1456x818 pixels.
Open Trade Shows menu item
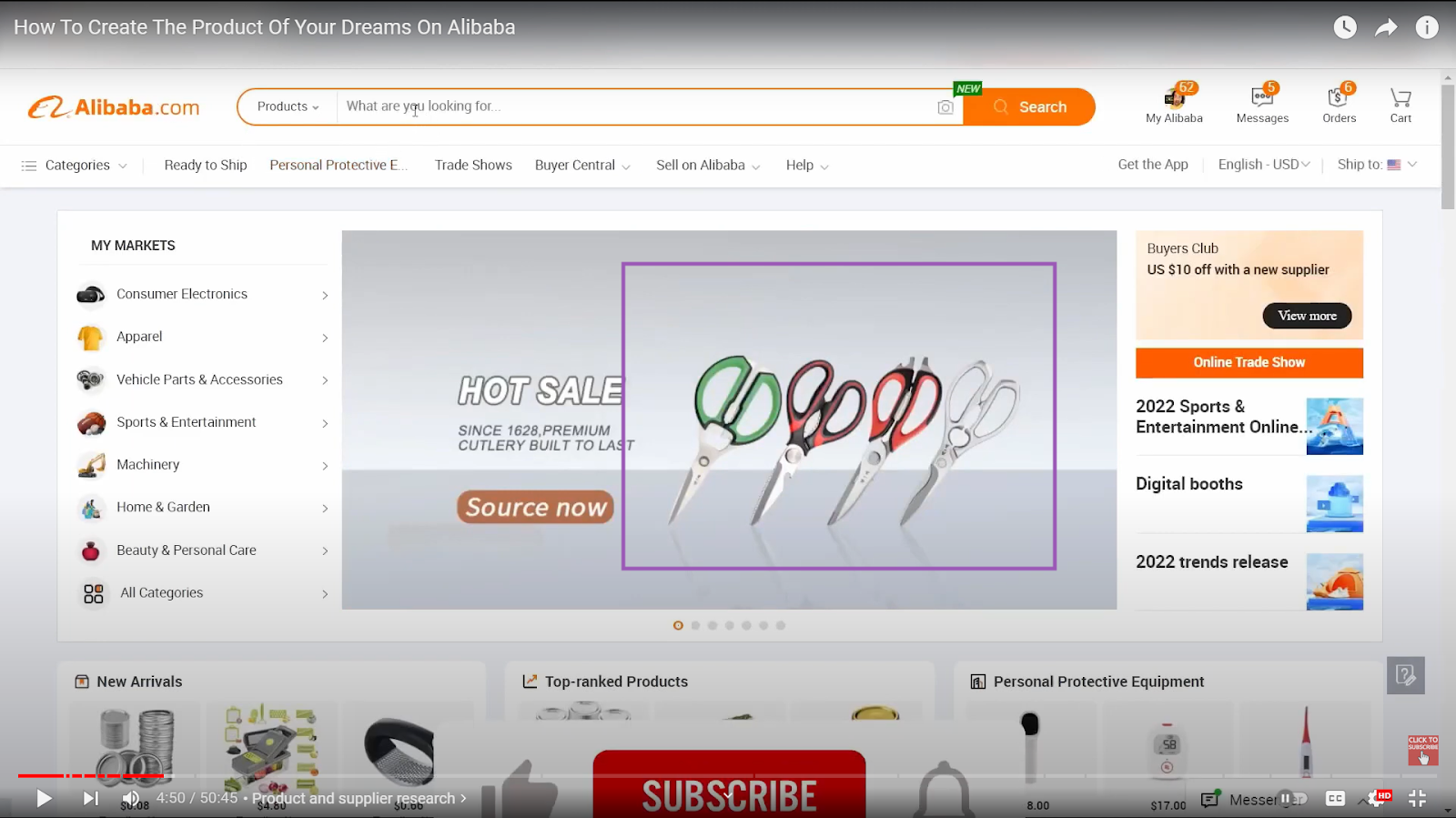click(473, 165)
